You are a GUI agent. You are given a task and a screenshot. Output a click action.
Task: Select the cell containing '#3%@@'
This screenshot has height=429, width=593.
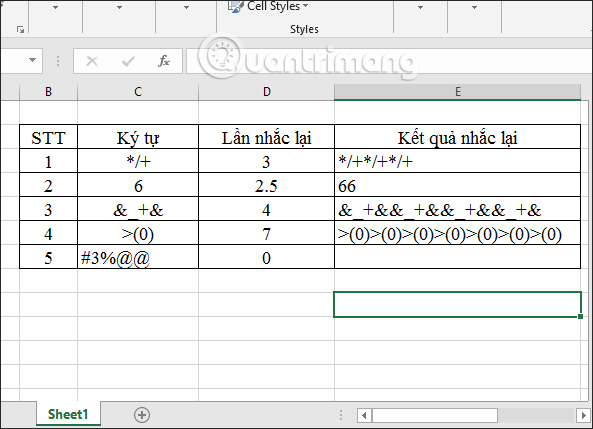pos(138,257)
